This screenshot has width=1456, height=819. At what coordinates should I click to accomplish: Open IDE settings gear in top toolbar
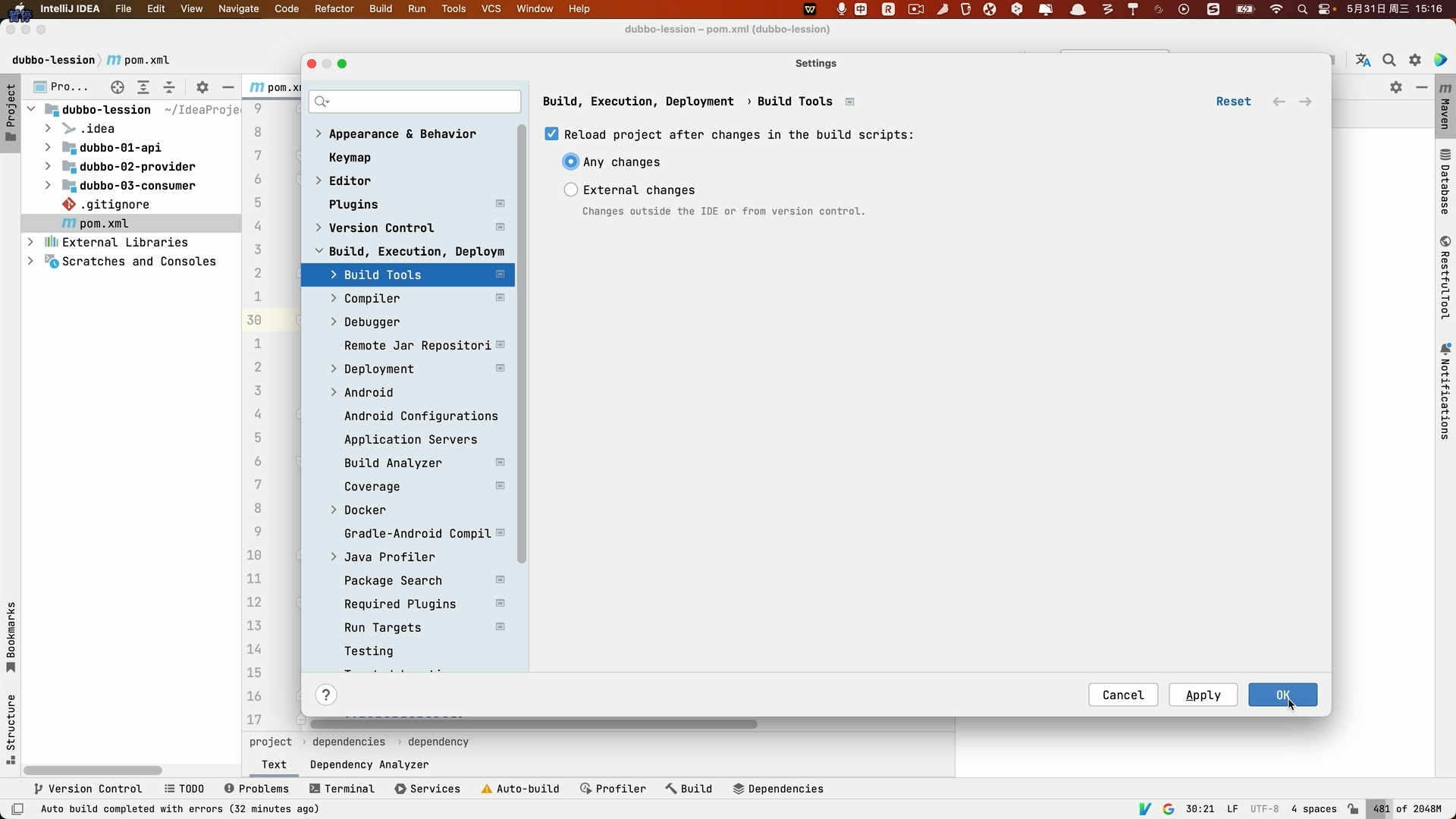pyautogui.click(x=1415, y=60)
